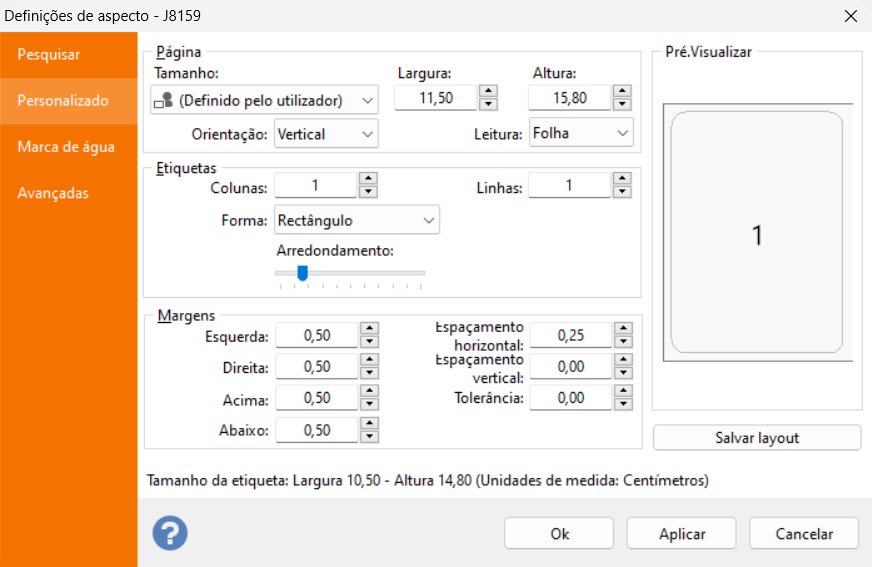
Task: Decrease Largura value with down arrow
Action: 488,104
